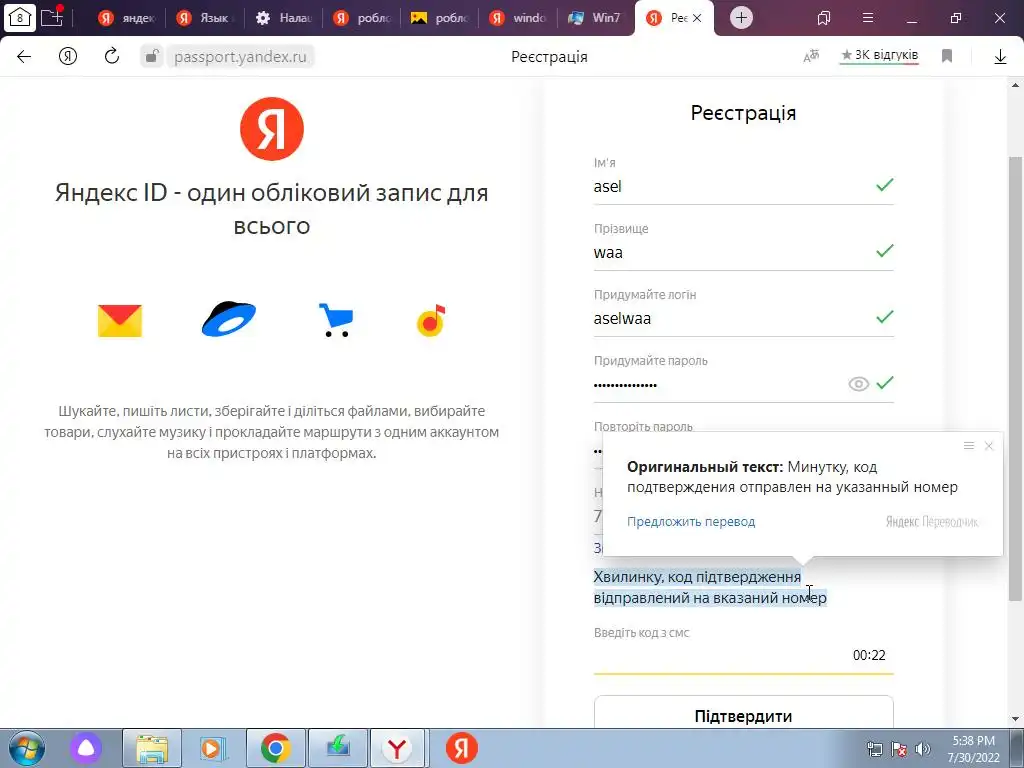Click the Action Center flag tray icon

pos(899,748)
